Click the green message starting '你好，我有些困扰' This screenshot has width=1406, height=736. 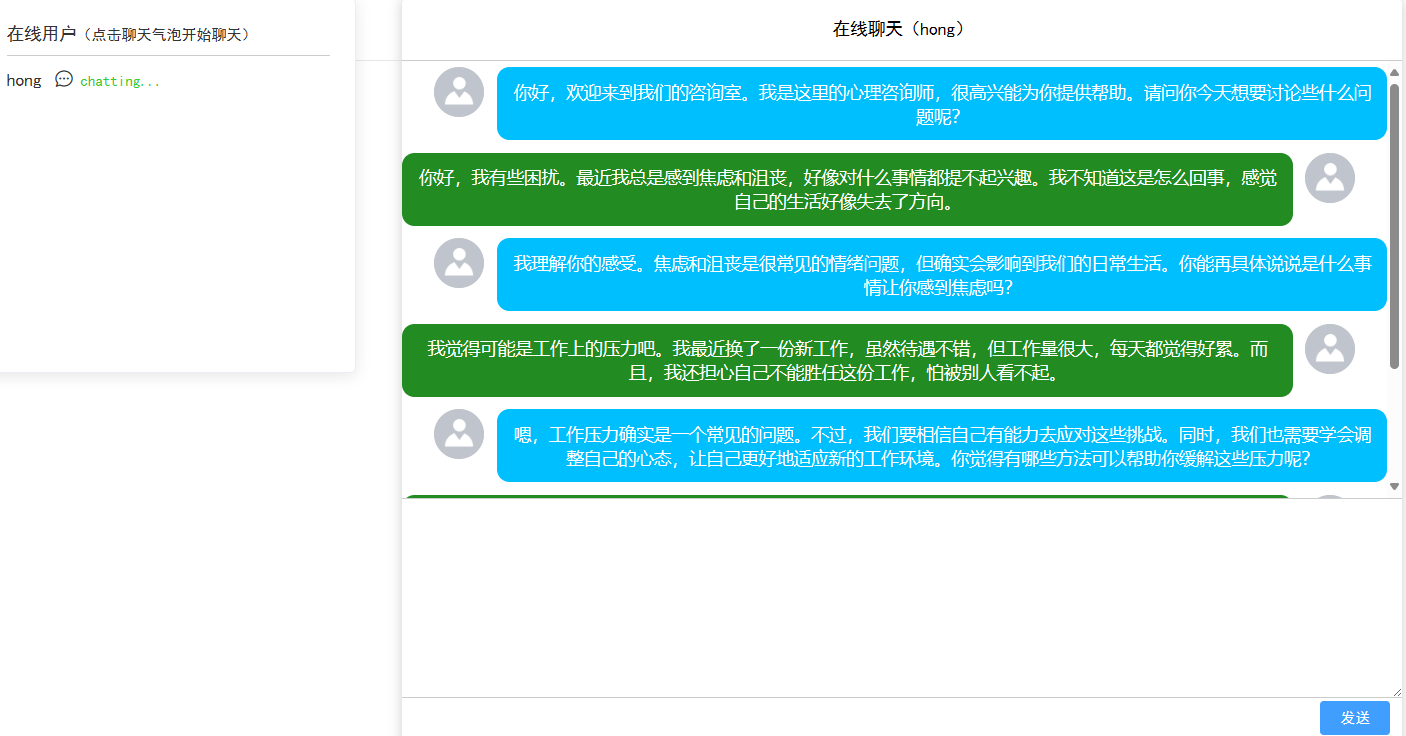(847, 190)
